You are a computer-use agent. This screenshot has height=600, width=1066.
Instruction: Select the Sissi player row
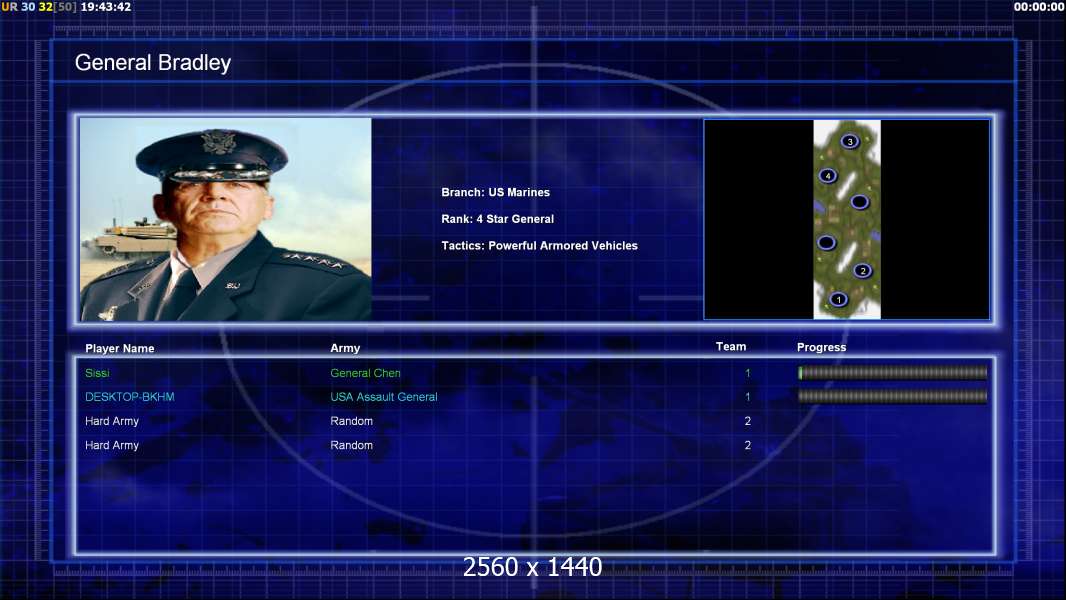coord(536,373)
